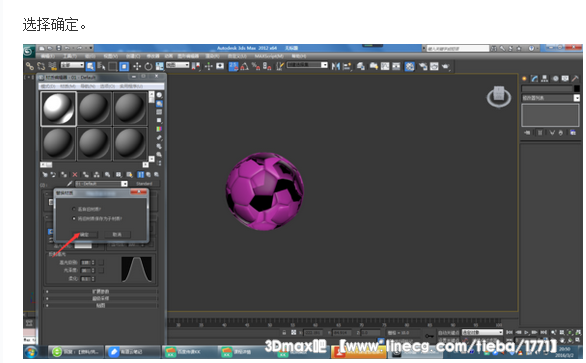586x363 pixels.
Task: Toggle Backlight on the sample slots
Action: point(159,104)
